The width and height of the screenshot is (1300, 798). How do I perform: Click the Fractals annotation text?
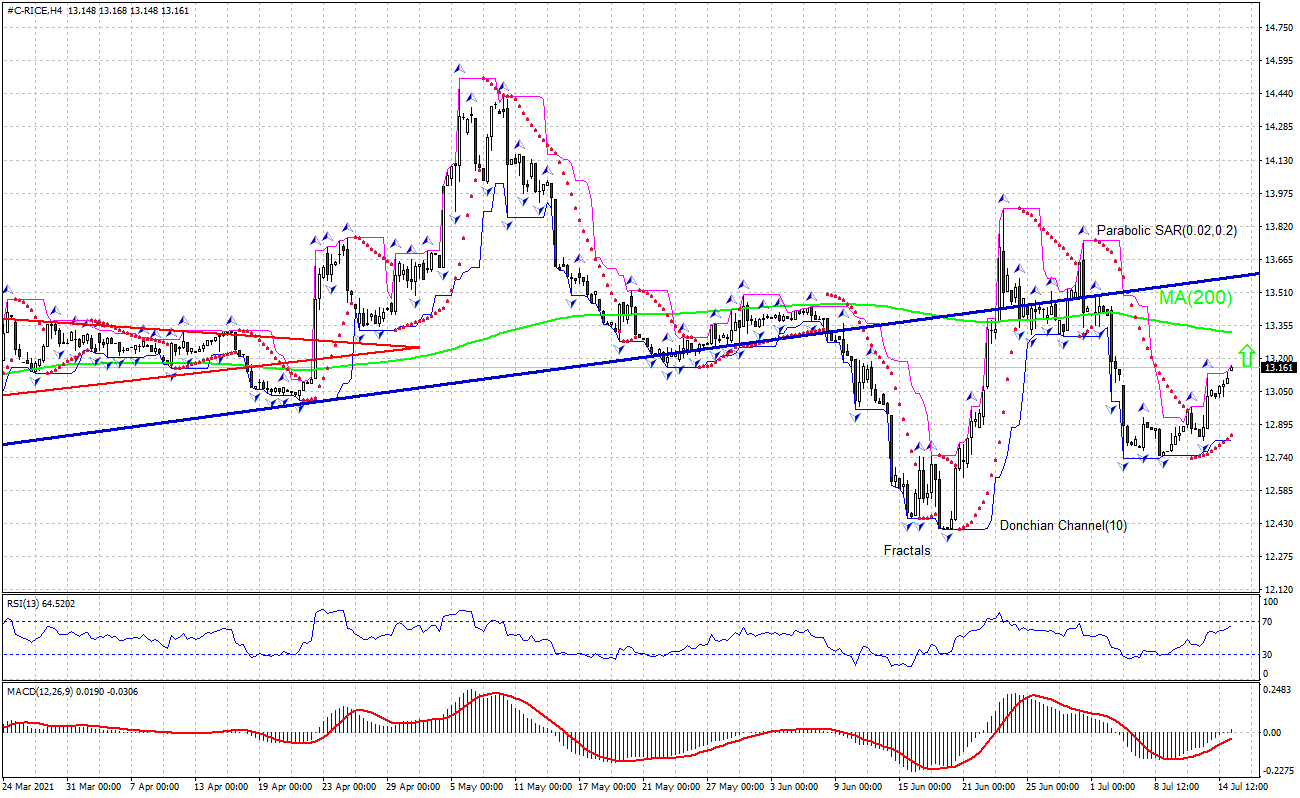(906, 550)
